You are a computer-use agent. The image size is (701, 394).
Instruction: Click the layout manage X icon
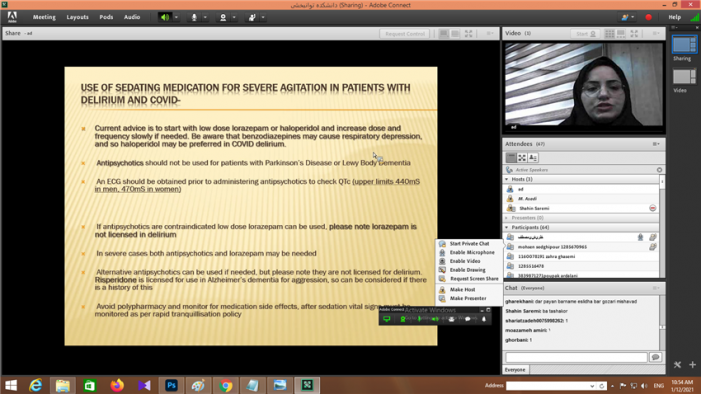(x=677, y=365)
